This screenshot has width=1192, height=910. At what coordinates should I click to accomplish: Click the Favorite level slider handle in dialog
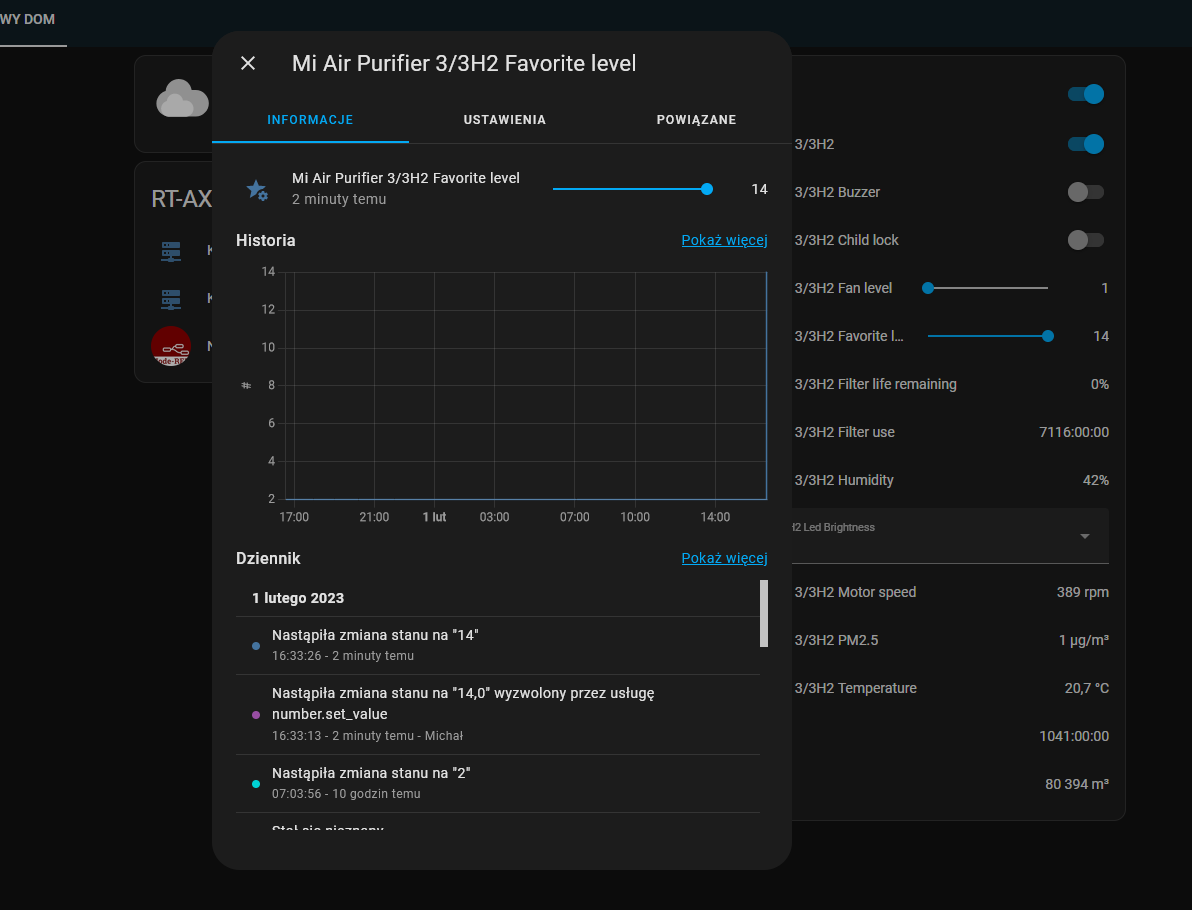(707, 189)
